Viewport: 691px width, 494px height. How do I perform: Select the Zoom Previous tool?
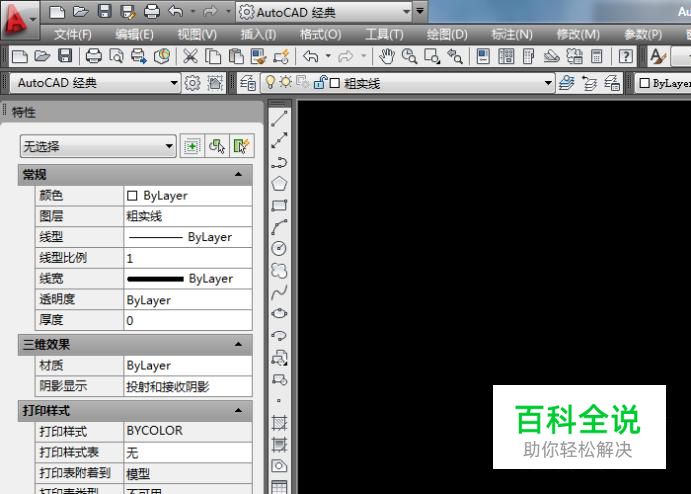(455, 56)
